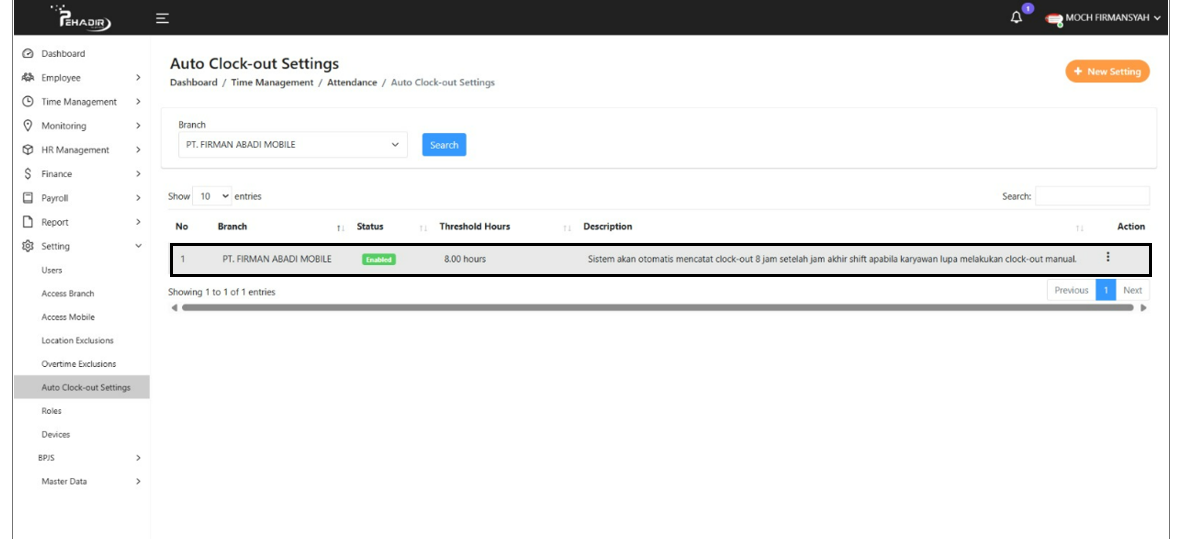Click the Setting gear icon in sidebar
1193x539 pixels.
(x=28, y=246)
